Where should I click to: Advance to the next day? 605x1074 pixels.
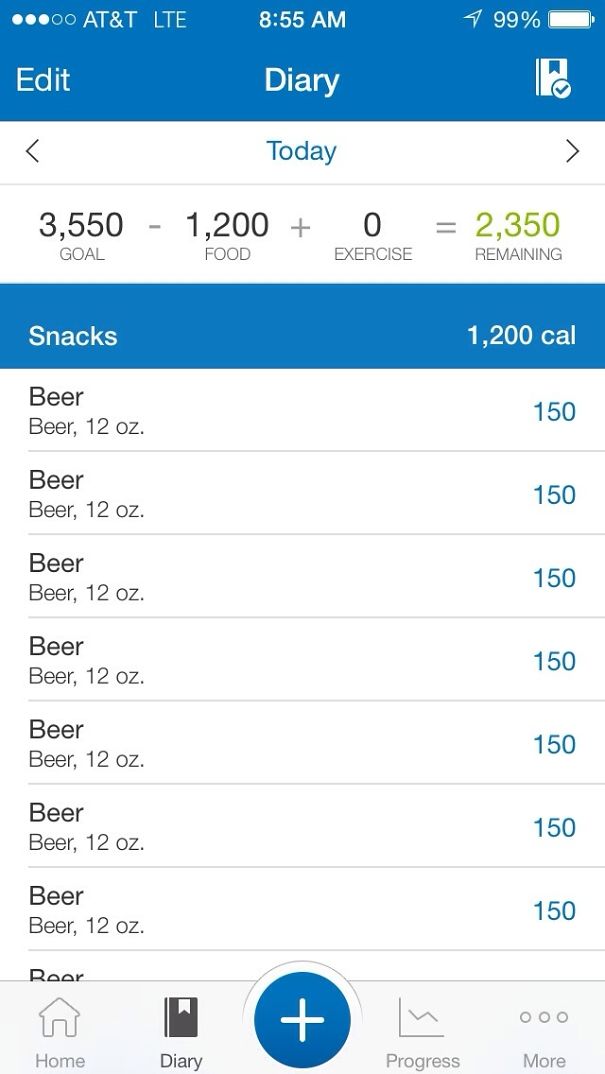click(573, 150)
